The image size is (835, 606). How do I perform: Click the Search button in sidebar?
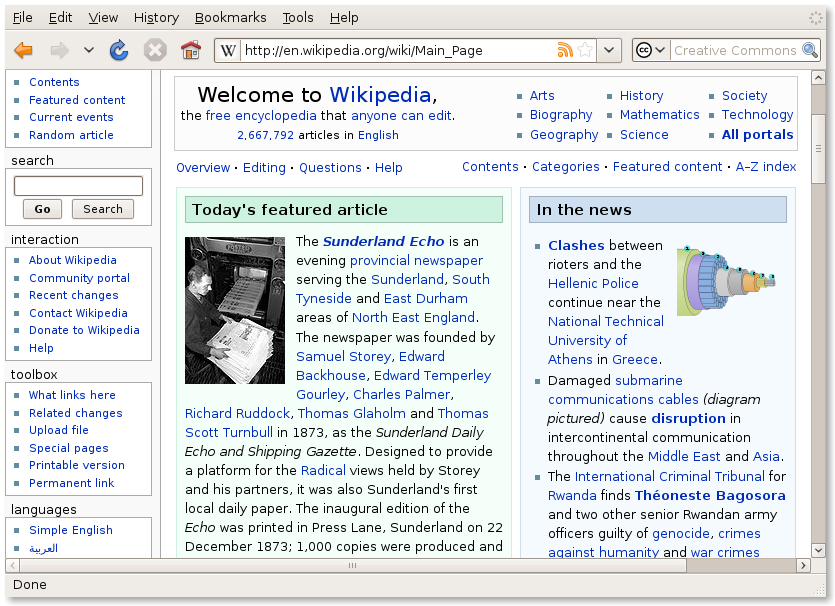click(103, 209)
